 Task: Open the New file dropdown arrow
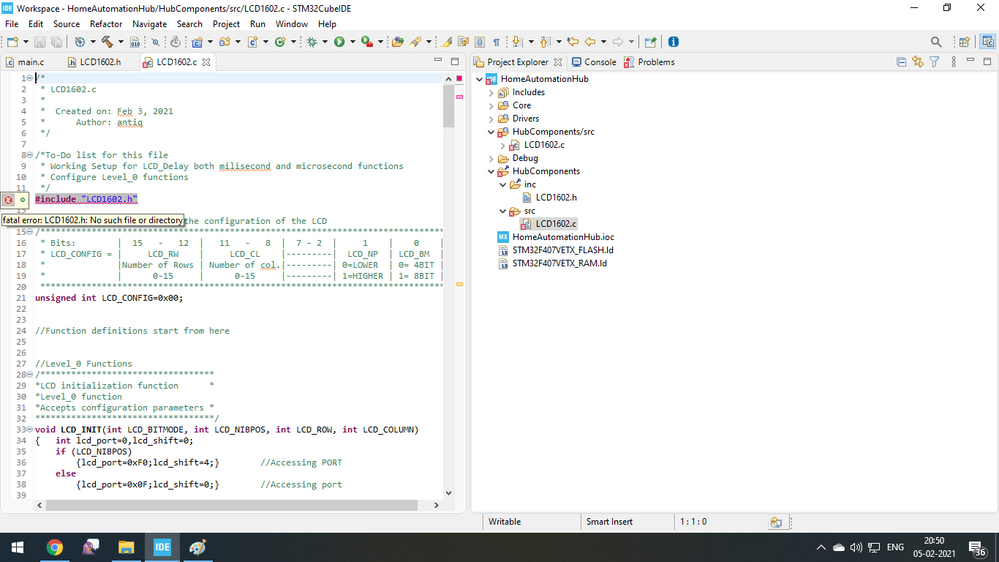click(x=25, y=42)
